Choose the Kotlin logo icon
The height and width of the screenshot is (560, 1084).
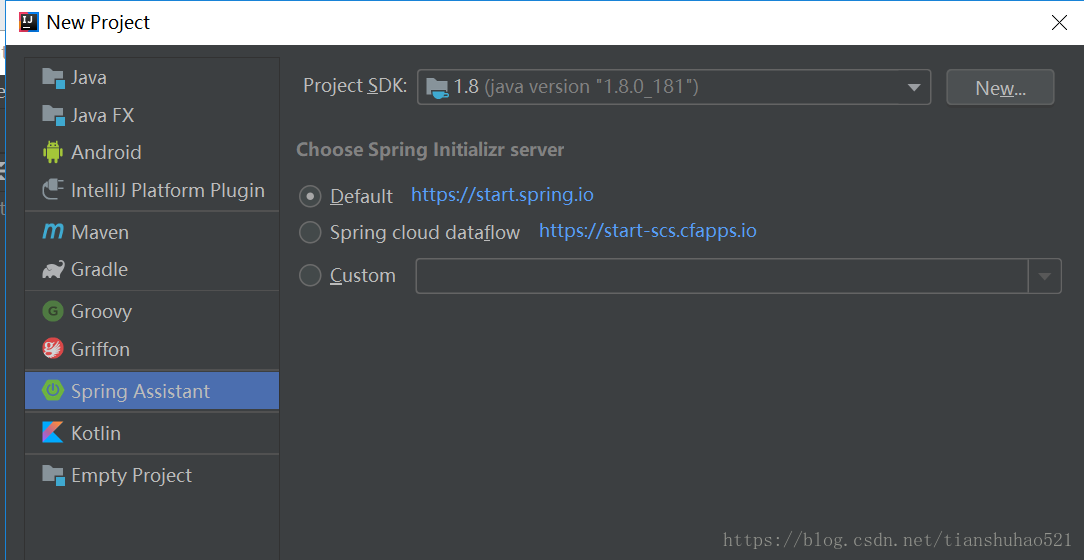point(53,433)
